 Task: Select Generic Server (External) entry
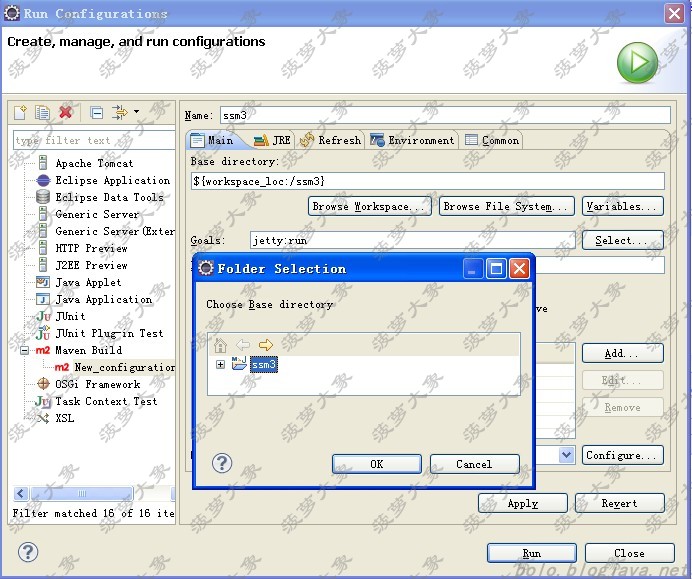[x=115, y=231]
